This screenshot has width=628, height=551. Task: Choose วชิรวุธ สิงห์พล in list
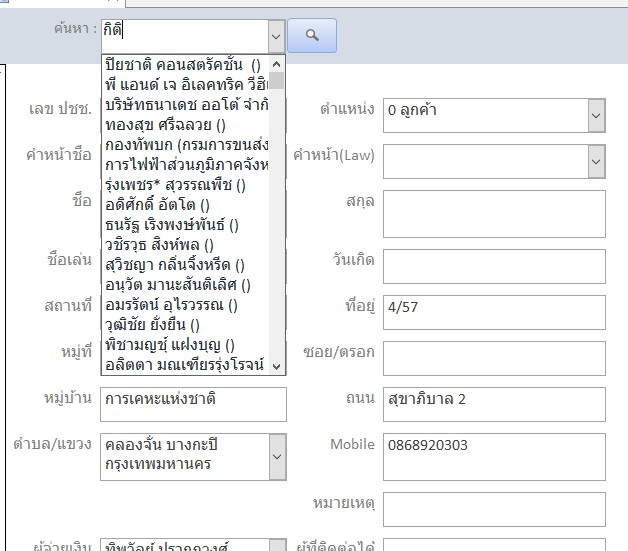[x=186, y=245]
